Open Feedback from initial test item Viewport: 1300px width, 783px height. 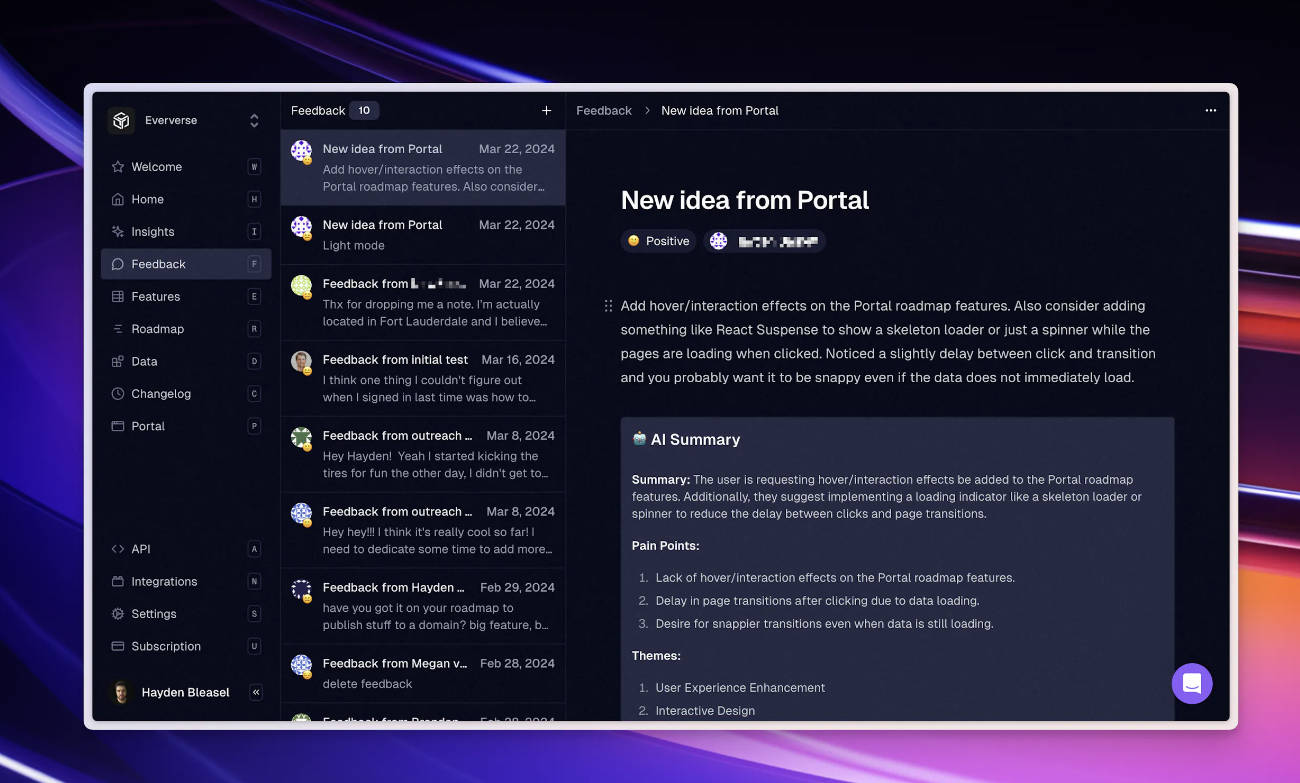pos(423,379)
